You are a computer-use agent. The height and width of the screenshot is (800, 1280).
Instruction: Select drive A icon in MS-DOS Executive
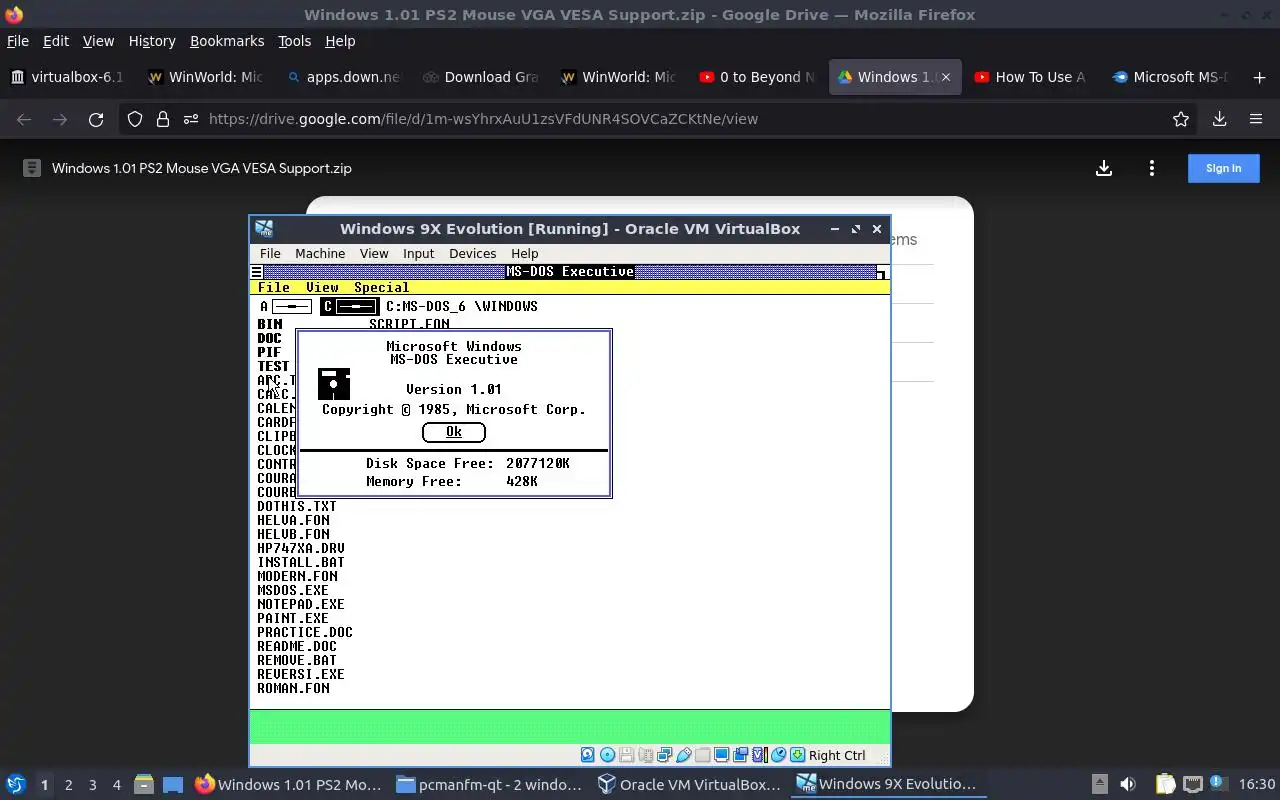click(284, 306)
